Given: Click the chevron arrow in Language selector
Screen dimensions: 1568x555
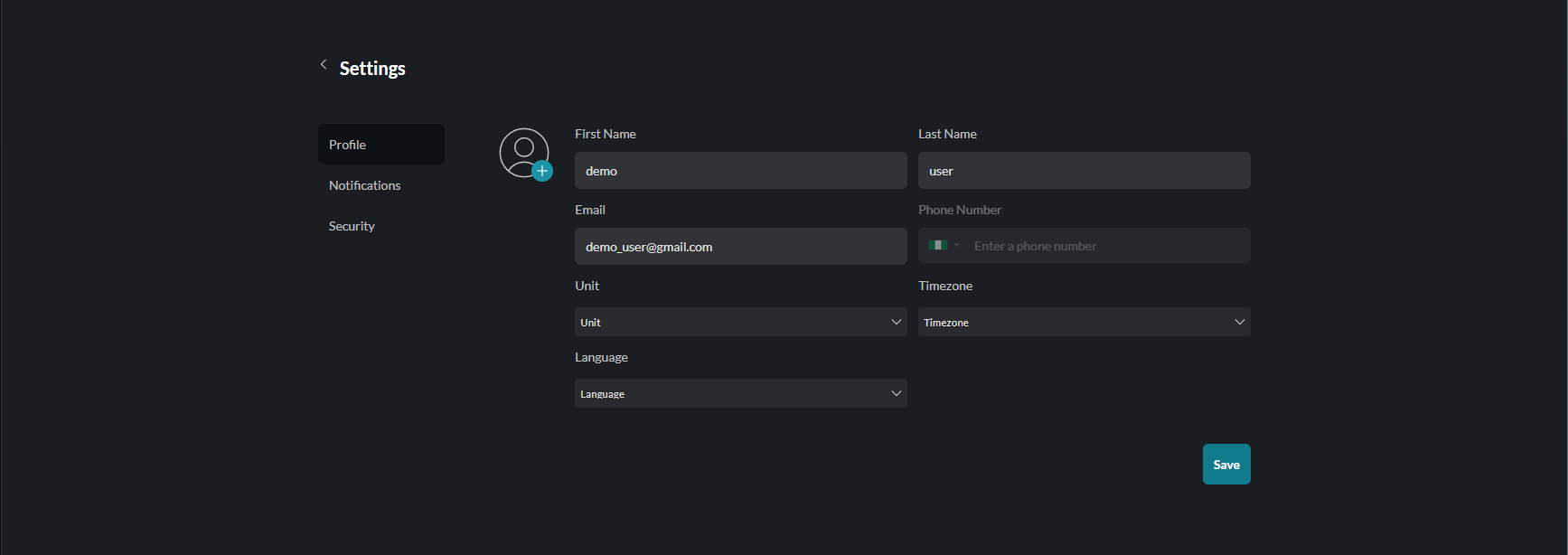Looking at the screenshot, I should [x=897, y=393].
